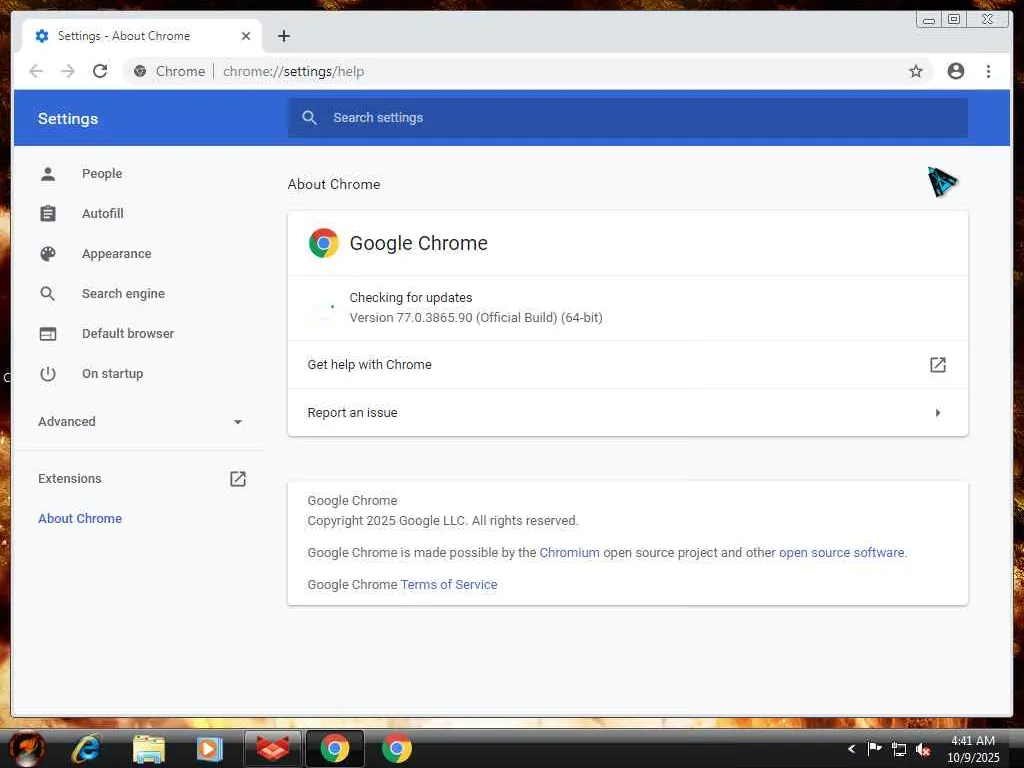Screen dimensions: 1024x768
Task: Close the Settings - About Chrome tab
Action: pyautogui.click(x=246, y=36)
